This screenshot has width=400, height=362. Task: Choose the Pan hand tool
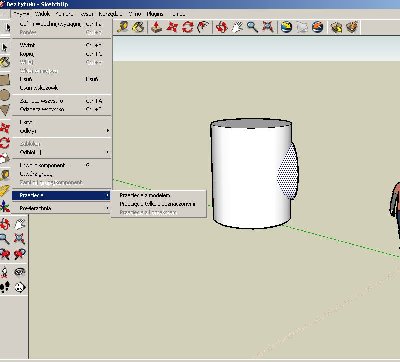(237, 27)
